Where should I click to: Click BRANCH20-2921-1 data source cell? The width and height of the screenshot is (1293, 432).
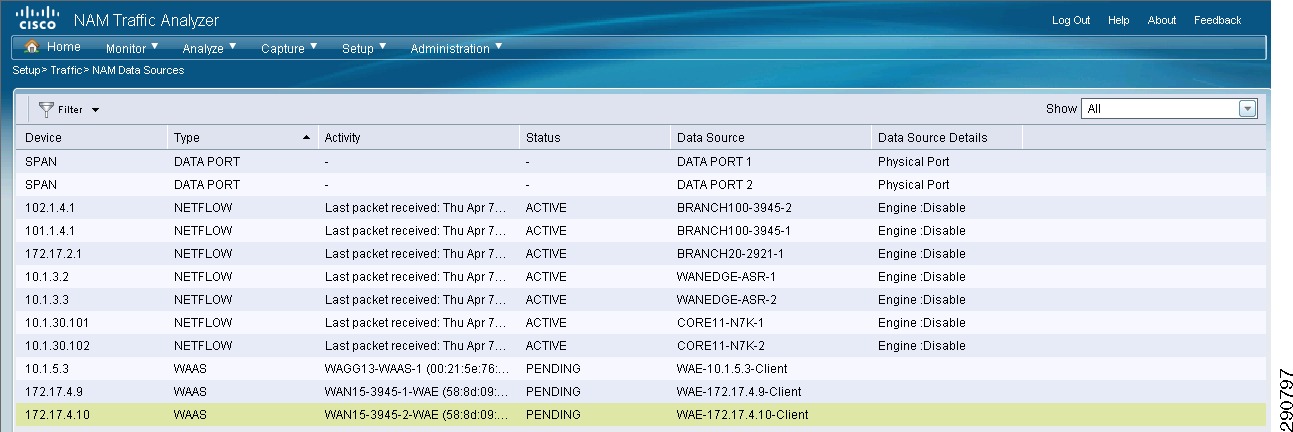tap(730, 253)
